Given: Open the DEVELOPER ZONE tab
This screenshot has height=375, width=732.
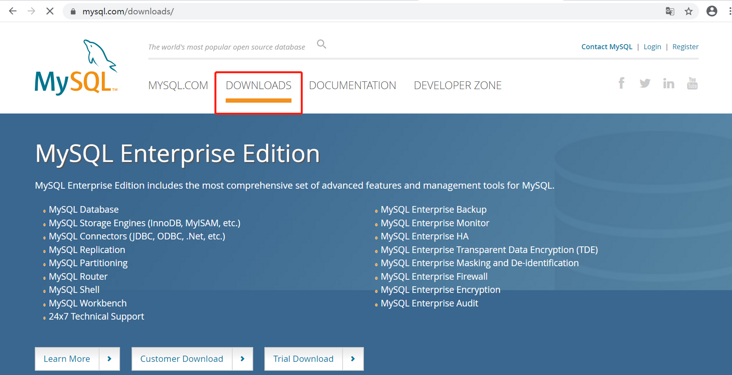Looking at the screenshot, I should pos(458,85).
